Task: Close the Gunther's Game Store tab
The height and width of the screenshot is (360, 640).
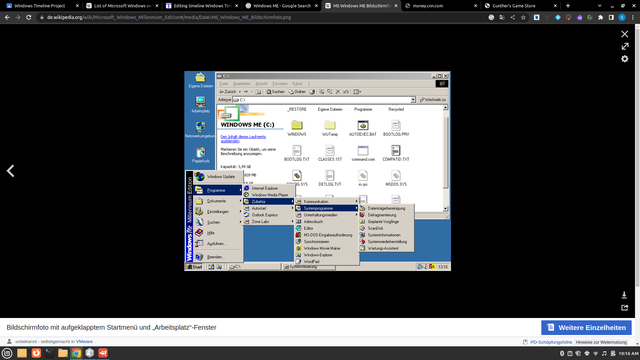Action: 555,6
